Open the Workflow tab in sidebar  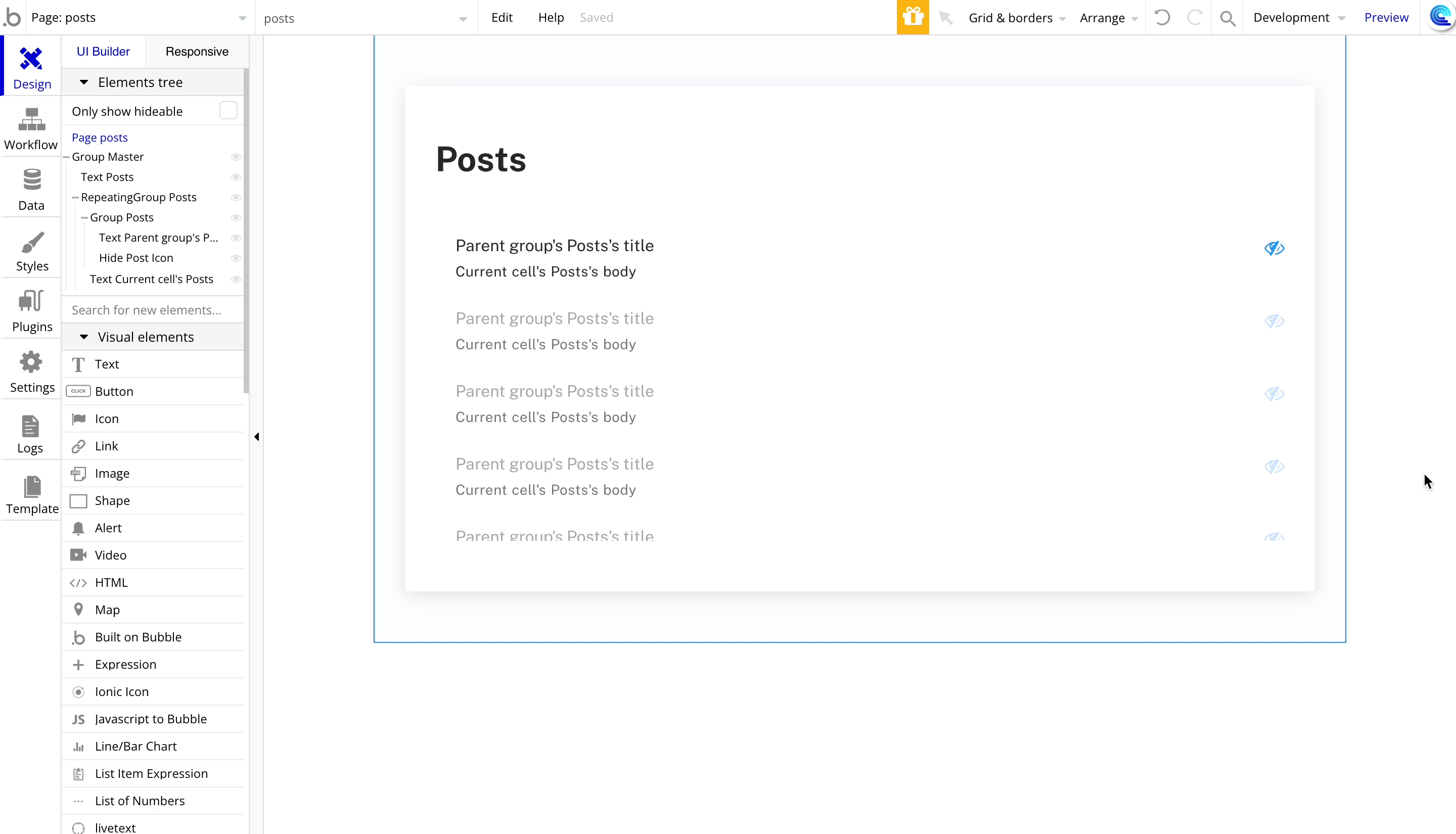(x=31, y=129)
